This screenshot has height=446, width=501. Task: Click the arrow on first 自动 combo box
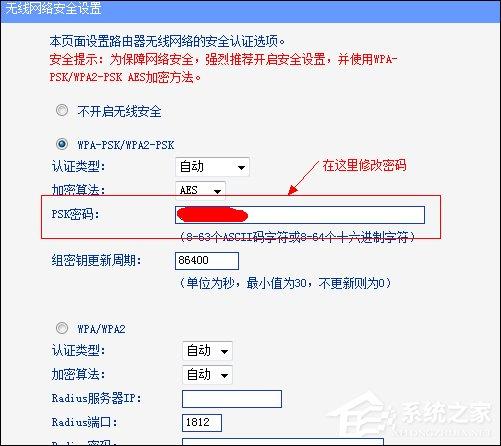241,167
